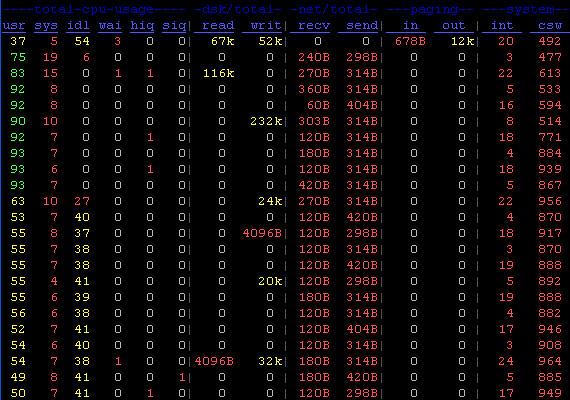Click the 232k disk write value
570x400 pixels.
pyautogui.click(x=266, y=121)
